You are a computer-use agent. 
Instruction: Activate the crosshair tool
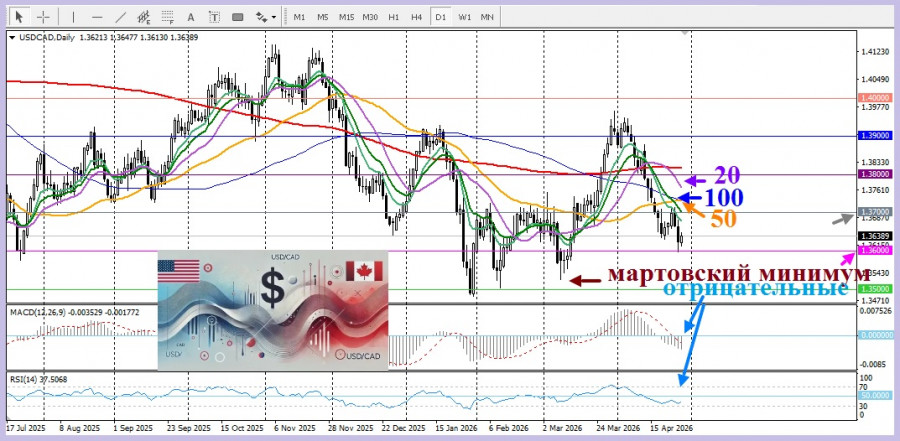coord(45,17)
